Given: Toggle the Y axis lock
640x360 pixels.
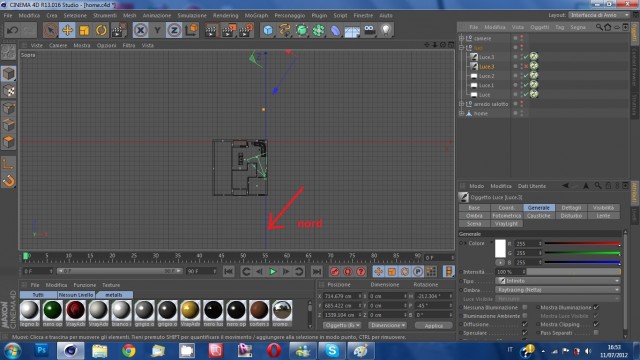Looking at the screenshot, I should (x=157, y=30).
